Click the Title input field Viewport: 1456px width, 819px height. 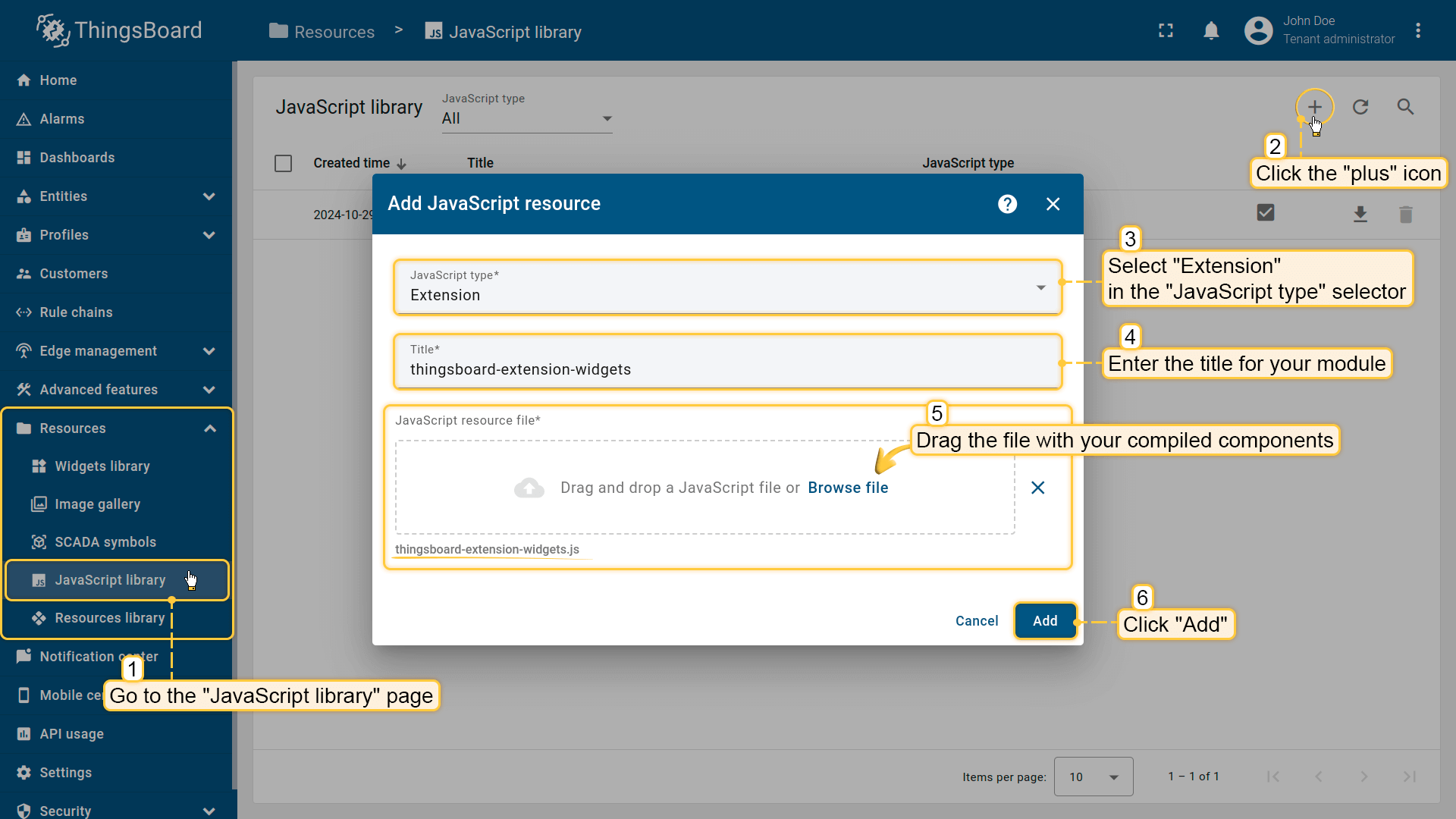click(x=726, y=369)
